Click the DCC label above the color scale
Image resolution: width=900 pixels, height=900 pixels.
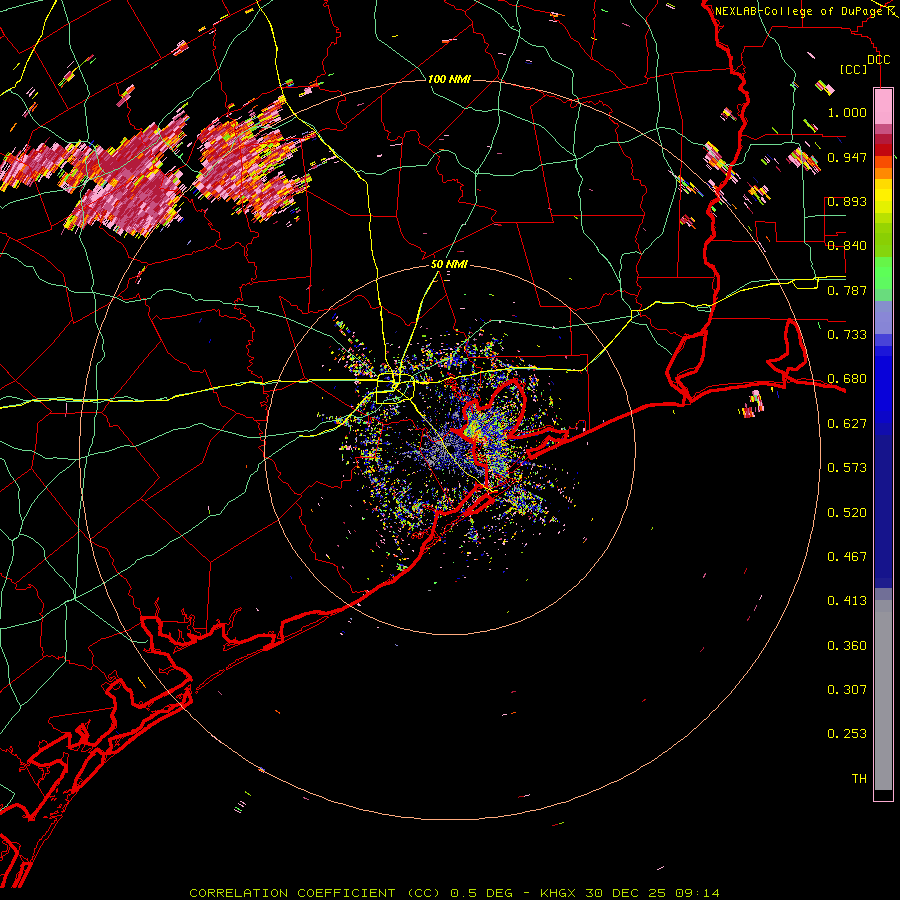coord(878,60)
